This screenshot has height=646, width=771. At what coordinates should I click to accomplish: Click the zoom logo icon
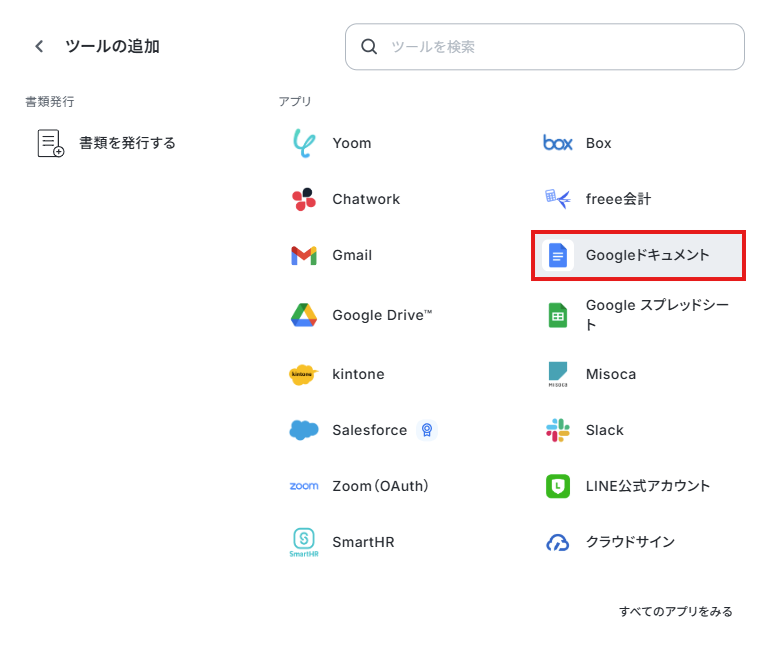point(304,486)
